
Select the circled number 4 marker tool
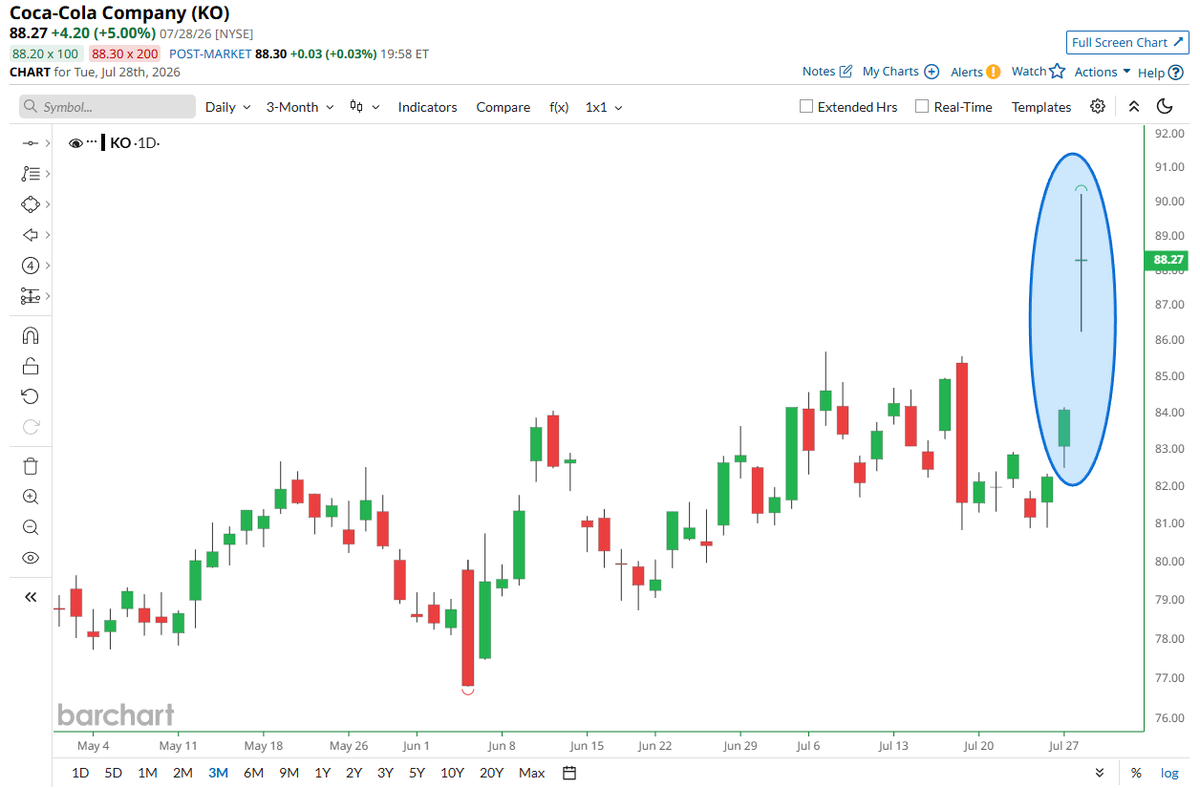pyautogui.click(x=29, y=265)
